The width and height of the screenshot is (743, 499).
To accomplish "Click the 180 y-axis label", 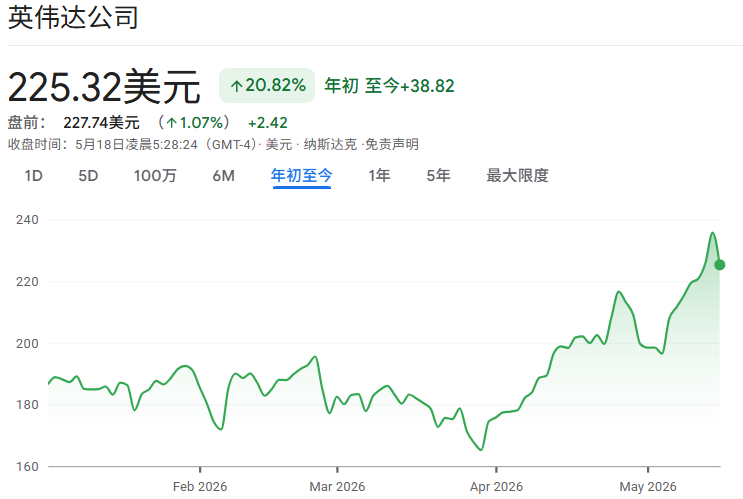I will click(x=27, y=405).
